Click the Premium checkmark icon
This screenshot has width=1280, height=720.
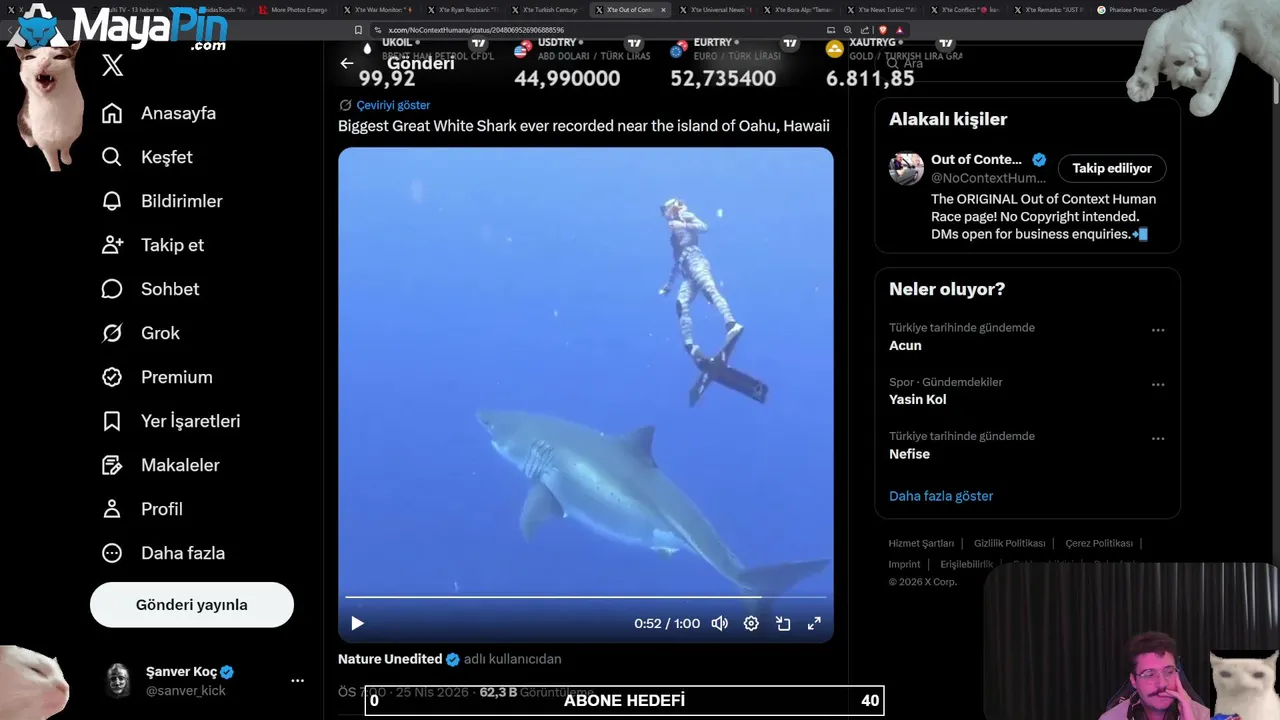[x=112, y=377]
